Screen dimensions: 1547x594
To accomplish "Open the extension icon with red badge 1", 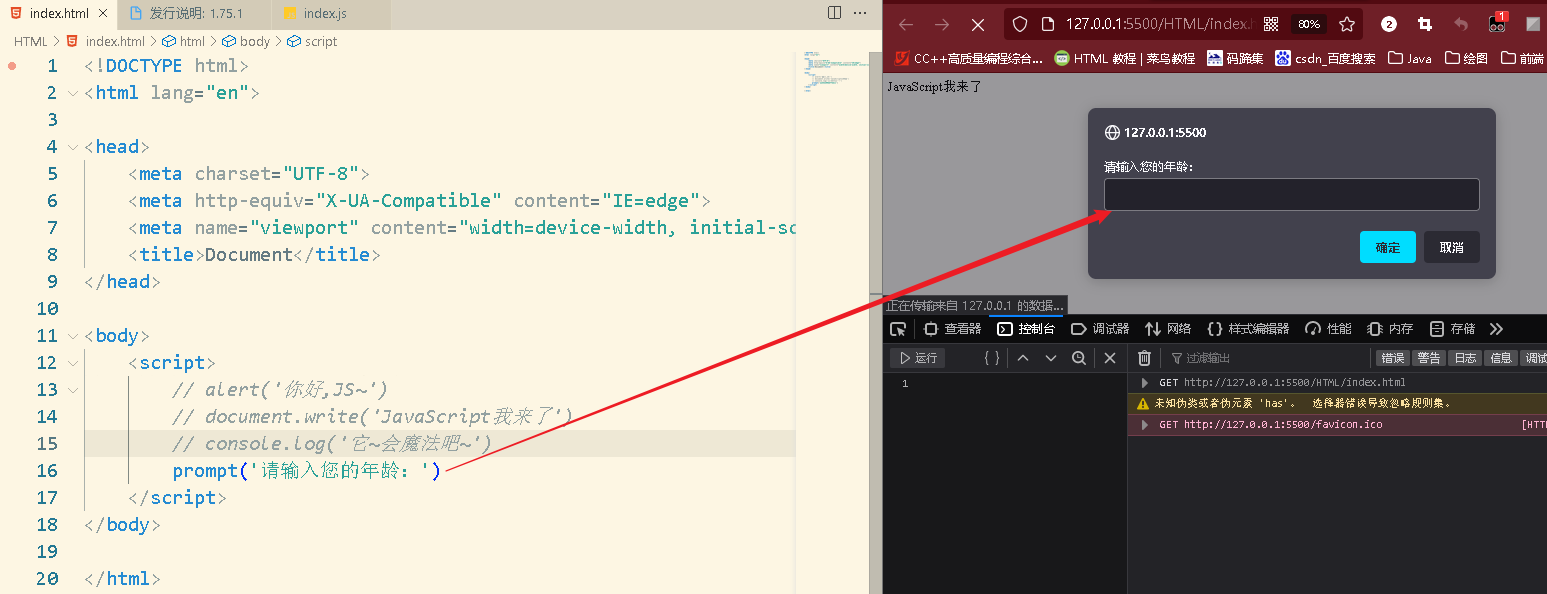I will point(1497,23).
